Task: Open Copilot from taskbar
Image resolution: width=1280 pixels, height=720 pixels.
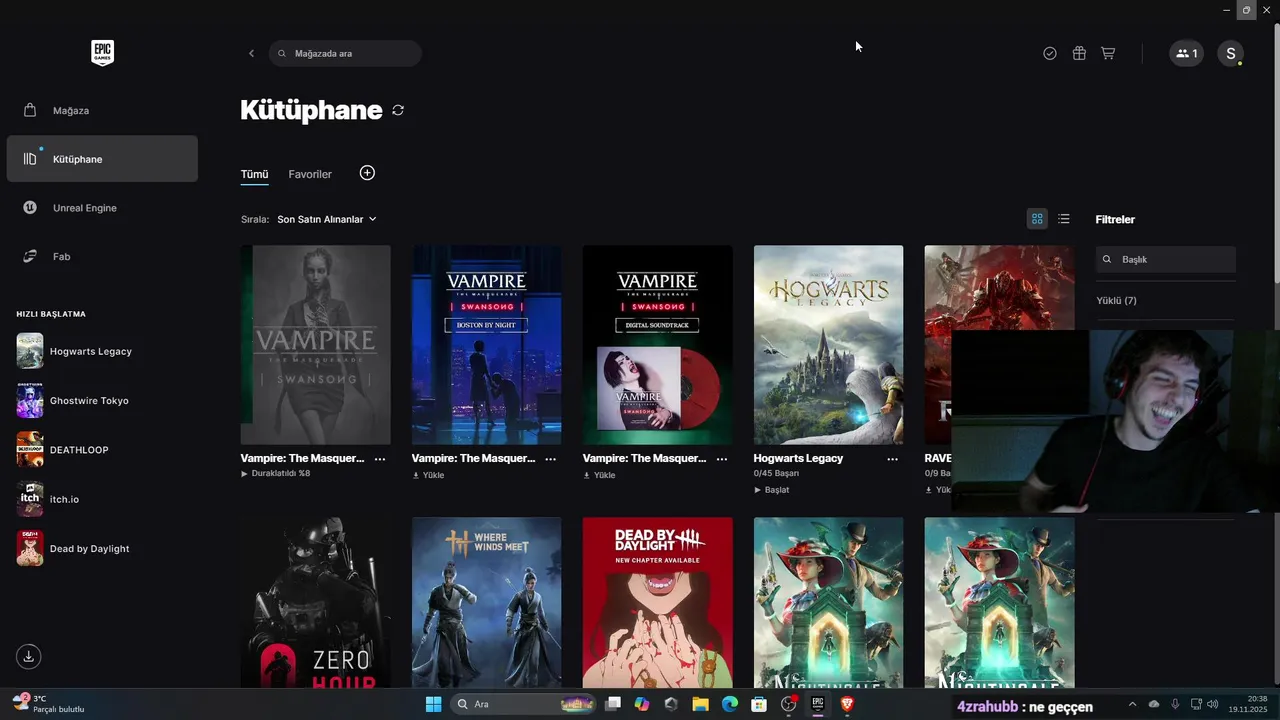Action: click(x=642, y=704)
